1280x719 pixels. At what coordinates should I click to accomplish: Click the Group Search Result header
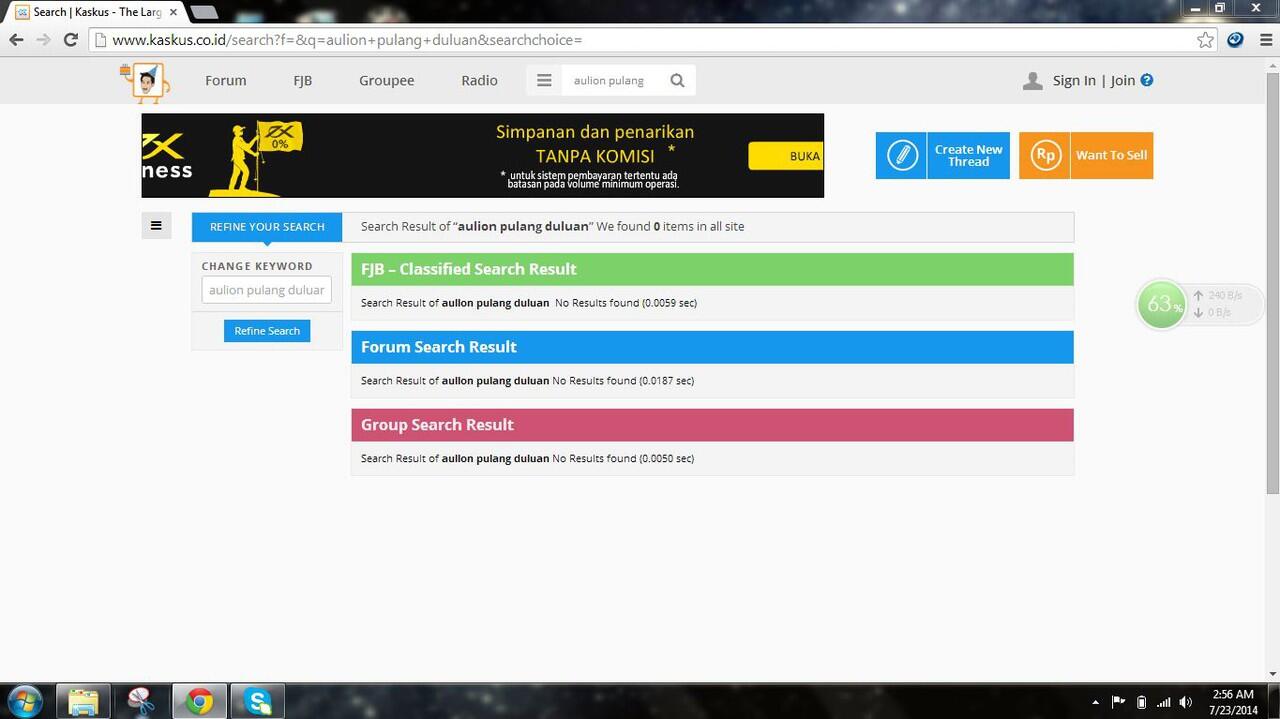tap(712, 425)
